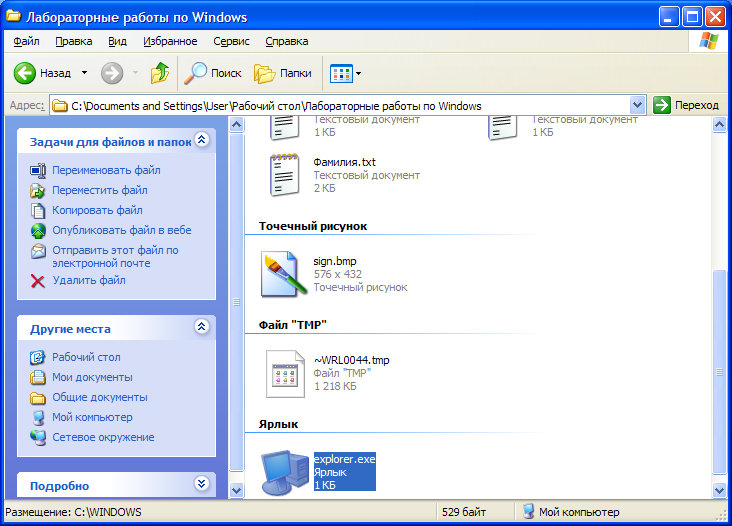
Task: Click Отправить этот файл по электронной почте
Action: coord(115,257)
